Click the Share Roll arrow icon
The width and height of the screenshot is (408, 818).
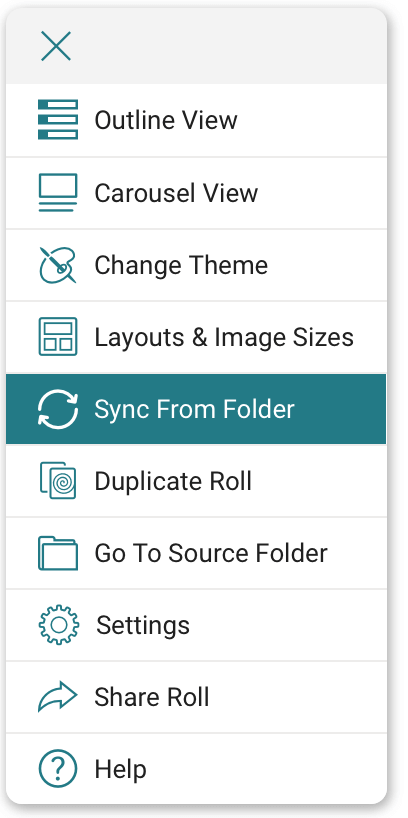[x=58, y=696]
